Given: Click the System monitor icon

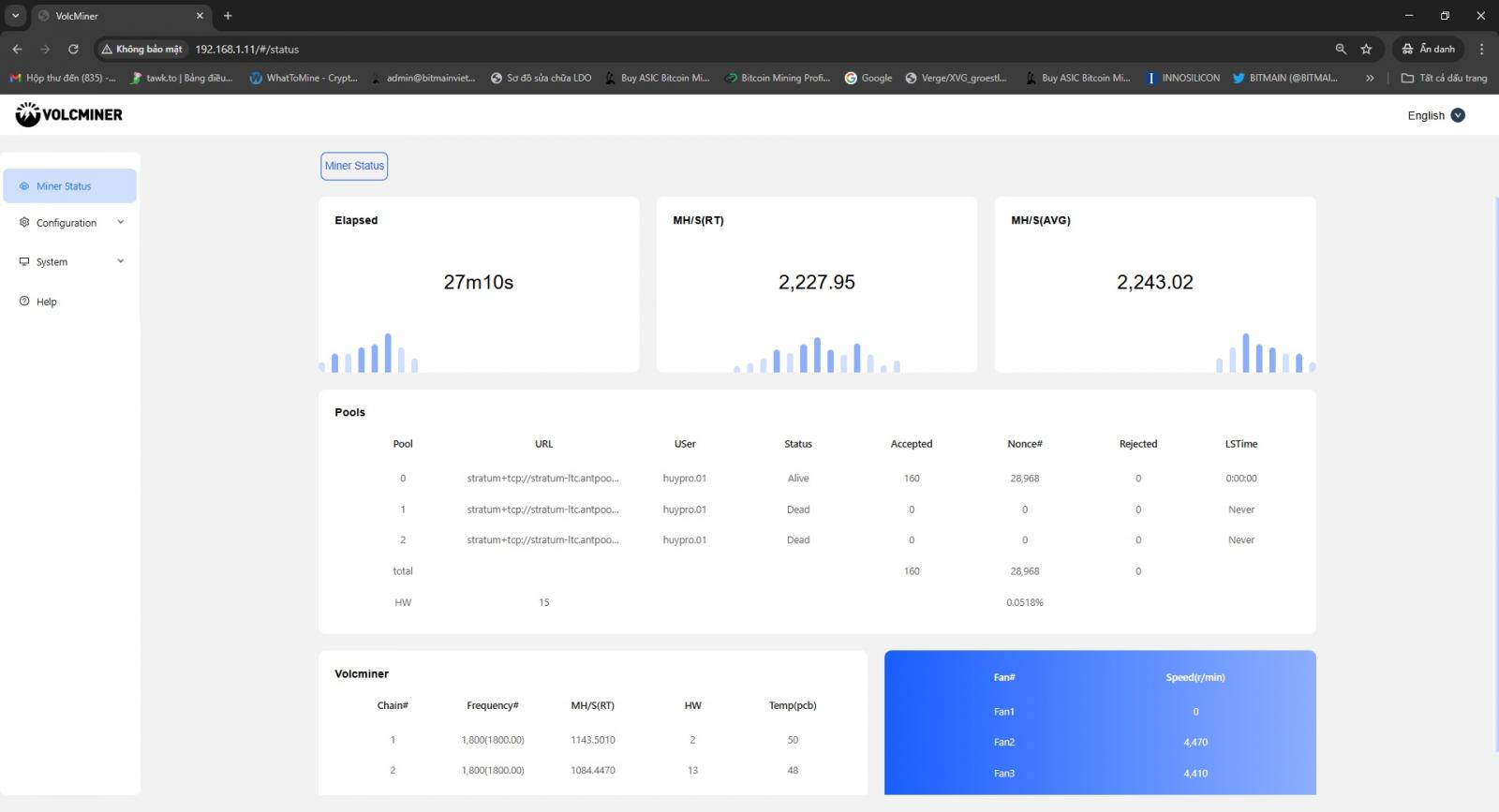Looking at the screenshot, I should 24,262.
